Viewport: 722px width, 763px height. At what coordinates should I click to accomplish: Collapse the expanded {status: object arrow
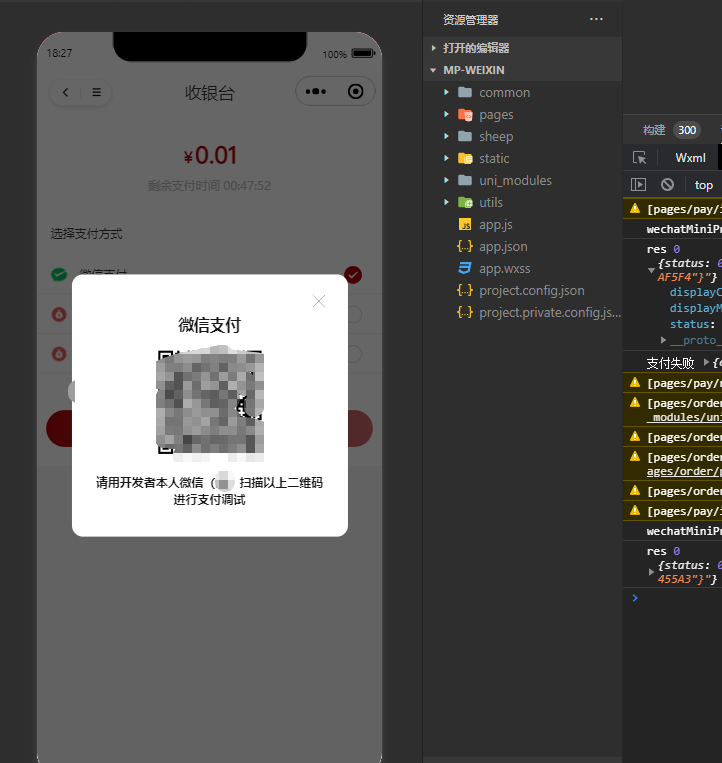tap(651, 270)
